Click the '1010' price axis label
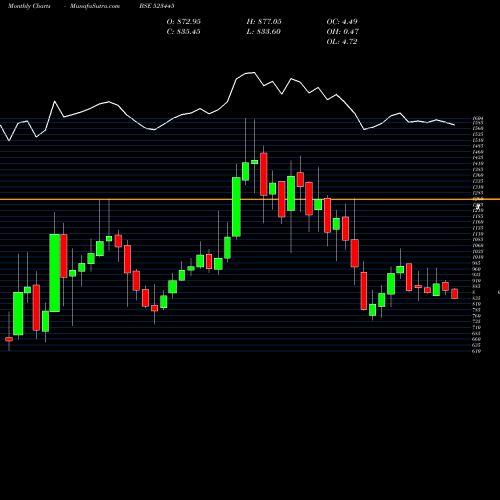 coord(478,257)
